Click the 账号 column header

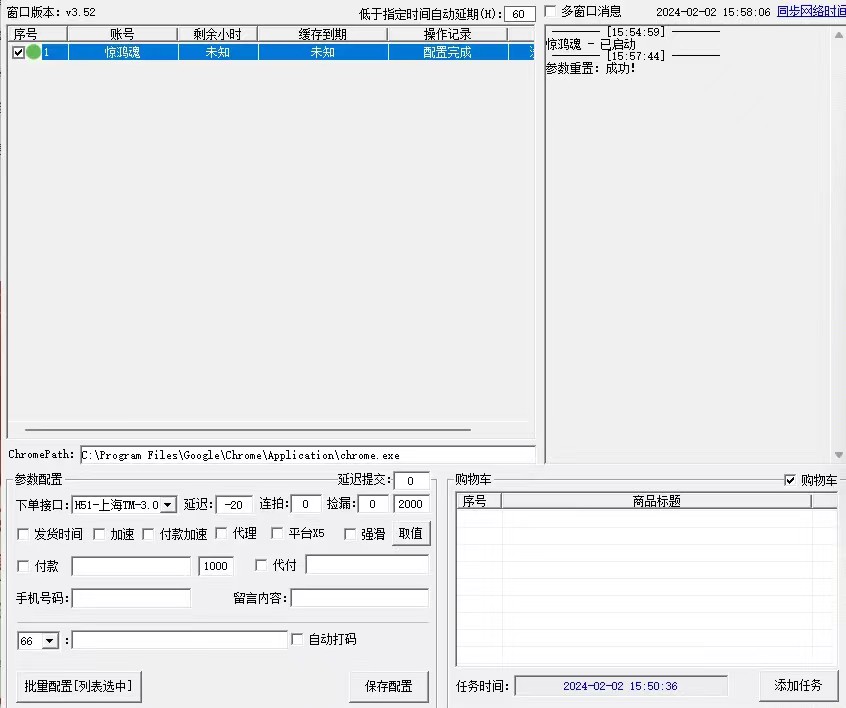pyautogui.click(x=122, y=34)
